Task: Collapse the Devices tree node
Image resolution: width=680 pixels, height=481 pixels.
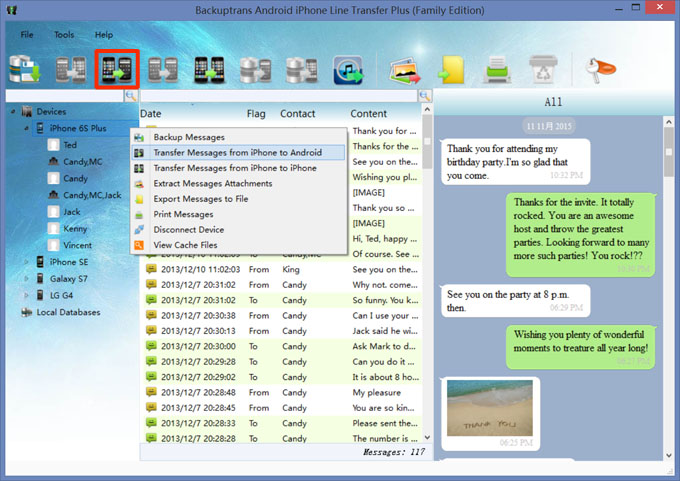Action: click(x=13, y=111)
